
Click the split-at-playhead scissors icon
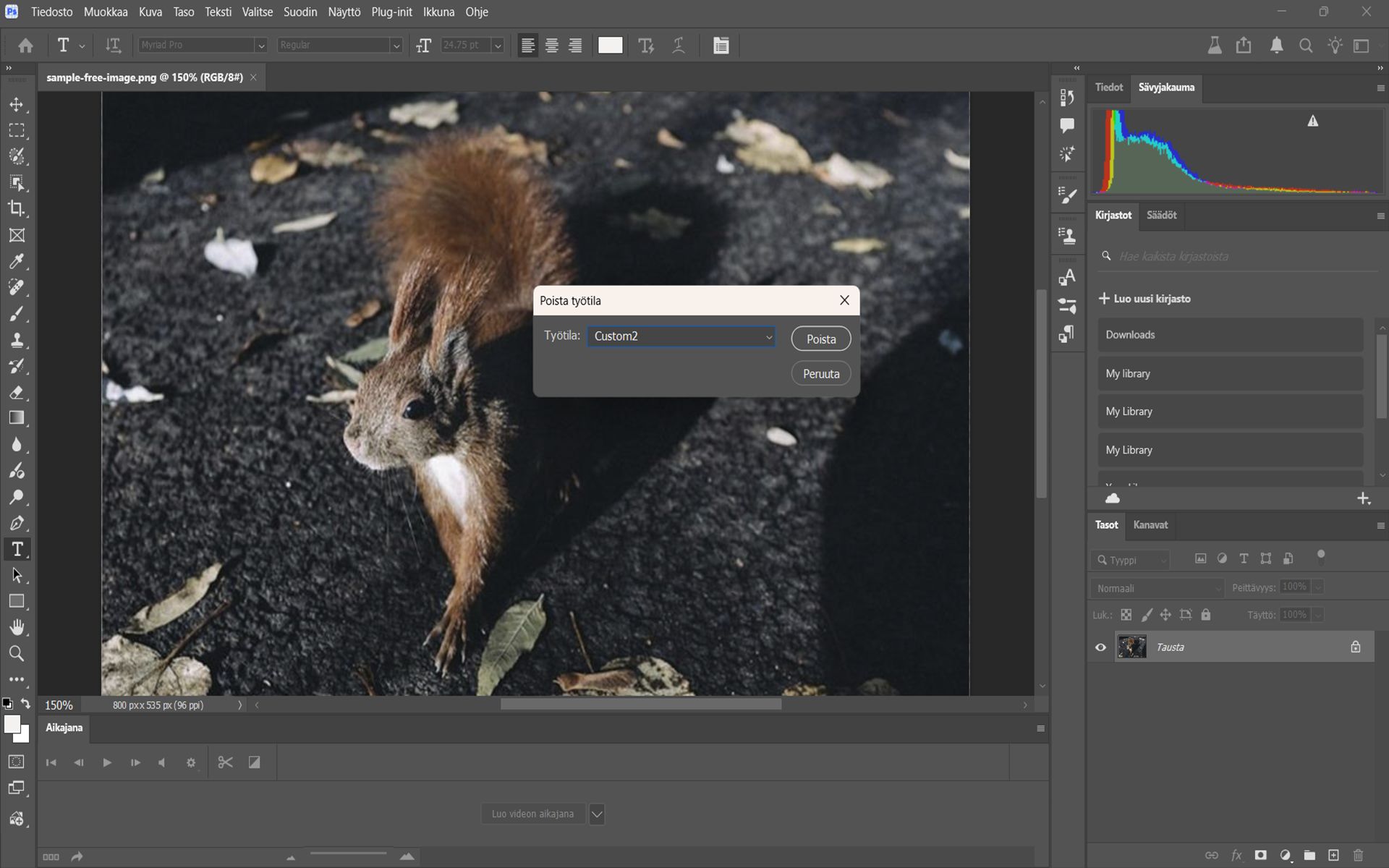[225, 762]
